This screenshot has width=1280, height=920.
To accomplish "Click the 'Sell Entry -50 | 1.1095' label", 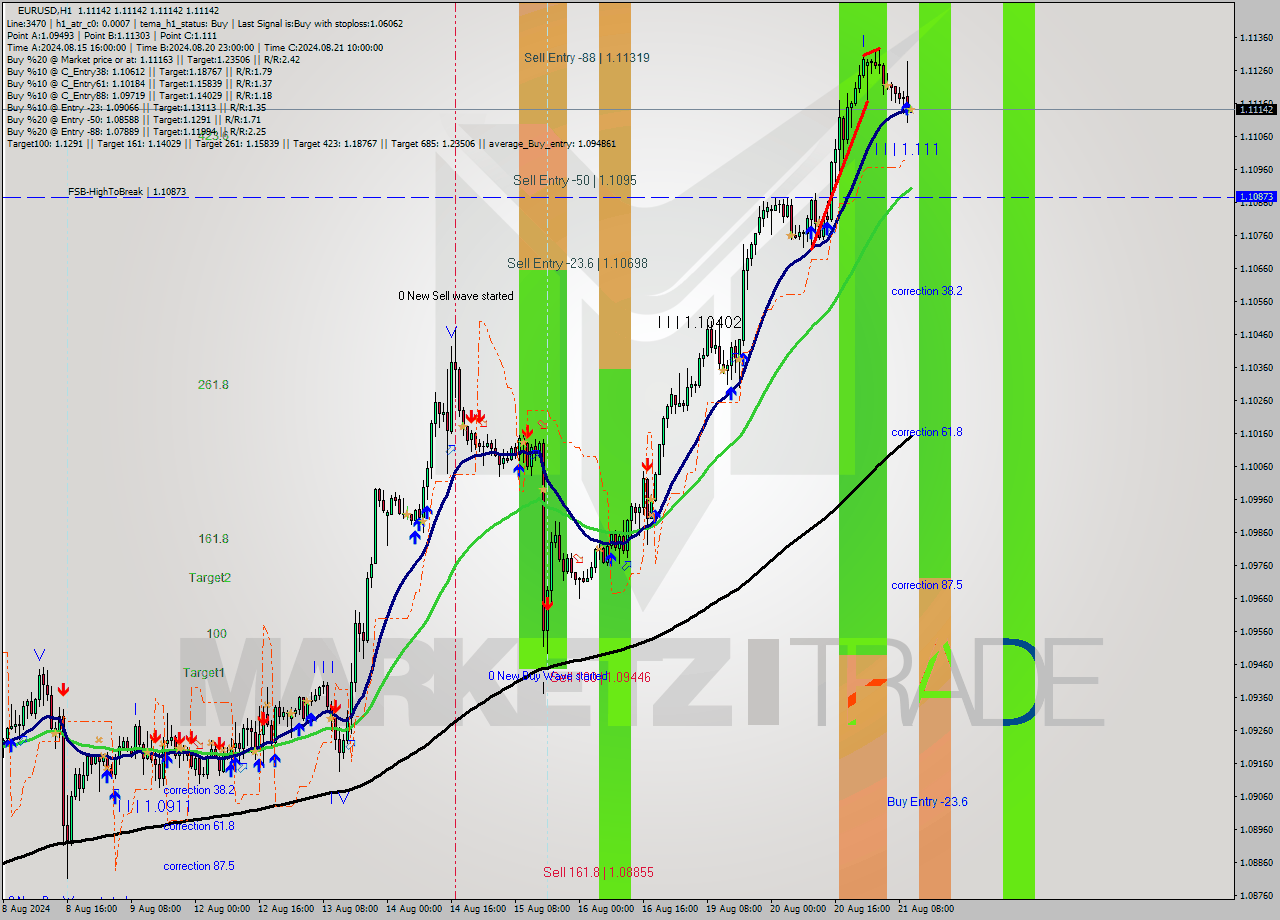I will click(x=575, y=180).
